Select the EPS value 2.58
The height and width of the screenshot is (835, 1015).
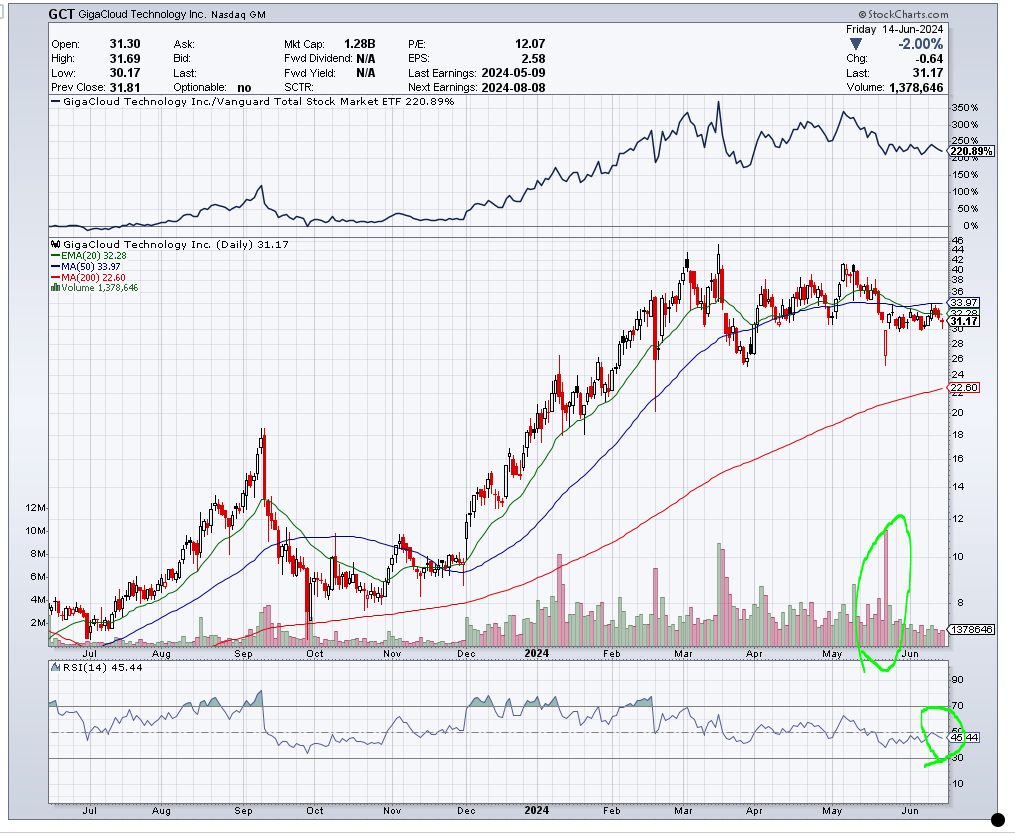click(533, 58)
